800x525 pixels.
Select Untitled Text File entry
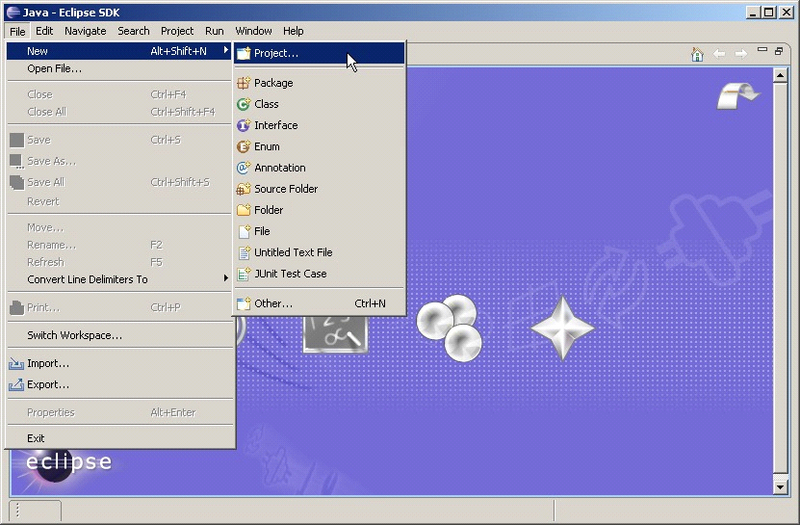319,252
